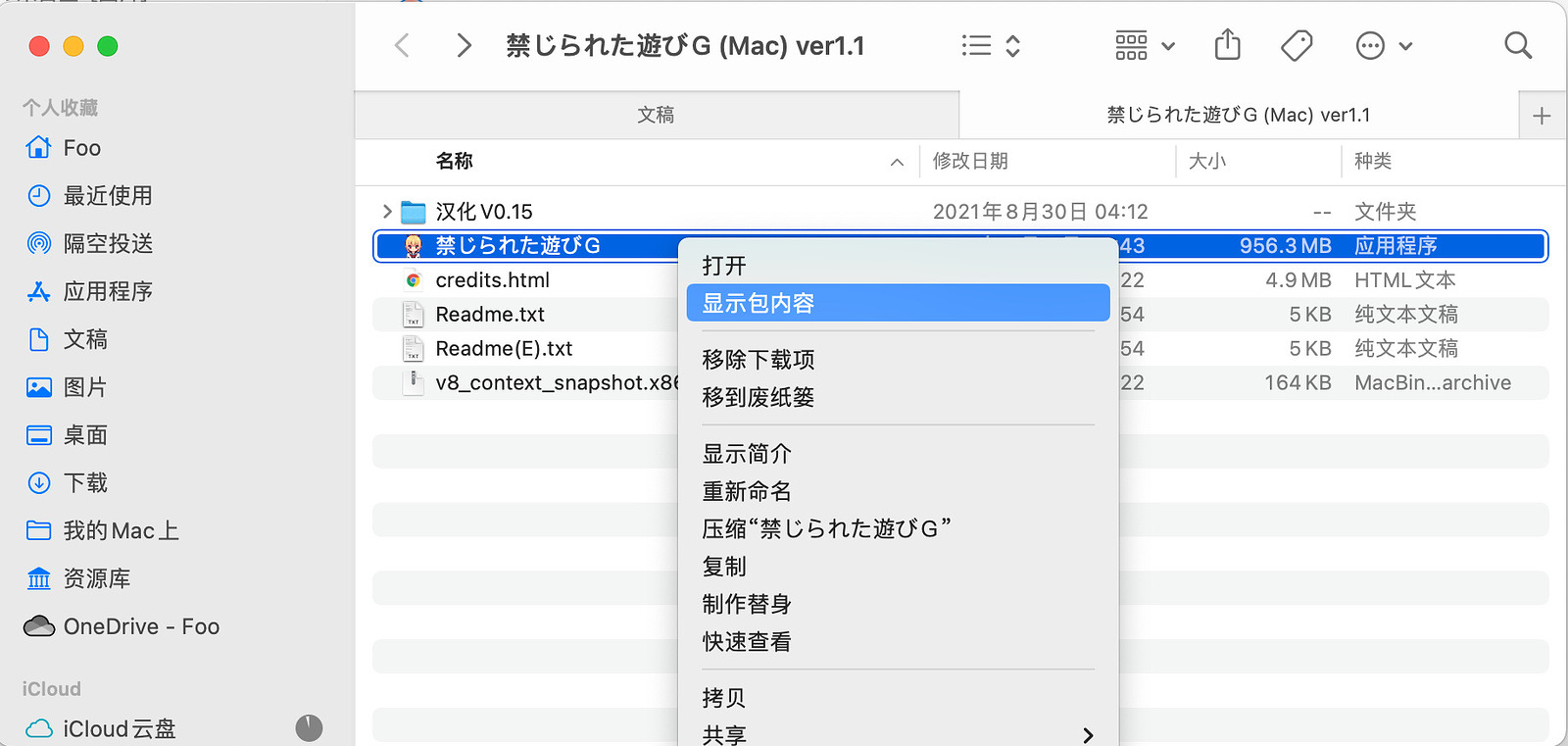The image size is (1568, 746).
Task: Click the iCloud云盘 cloud icon
Action: 39,728
